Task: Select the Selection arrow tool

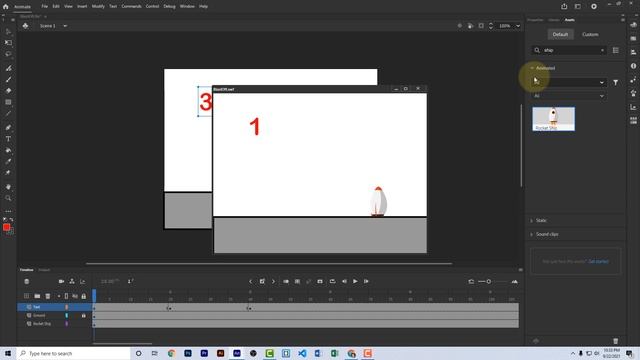Action: 8,31
